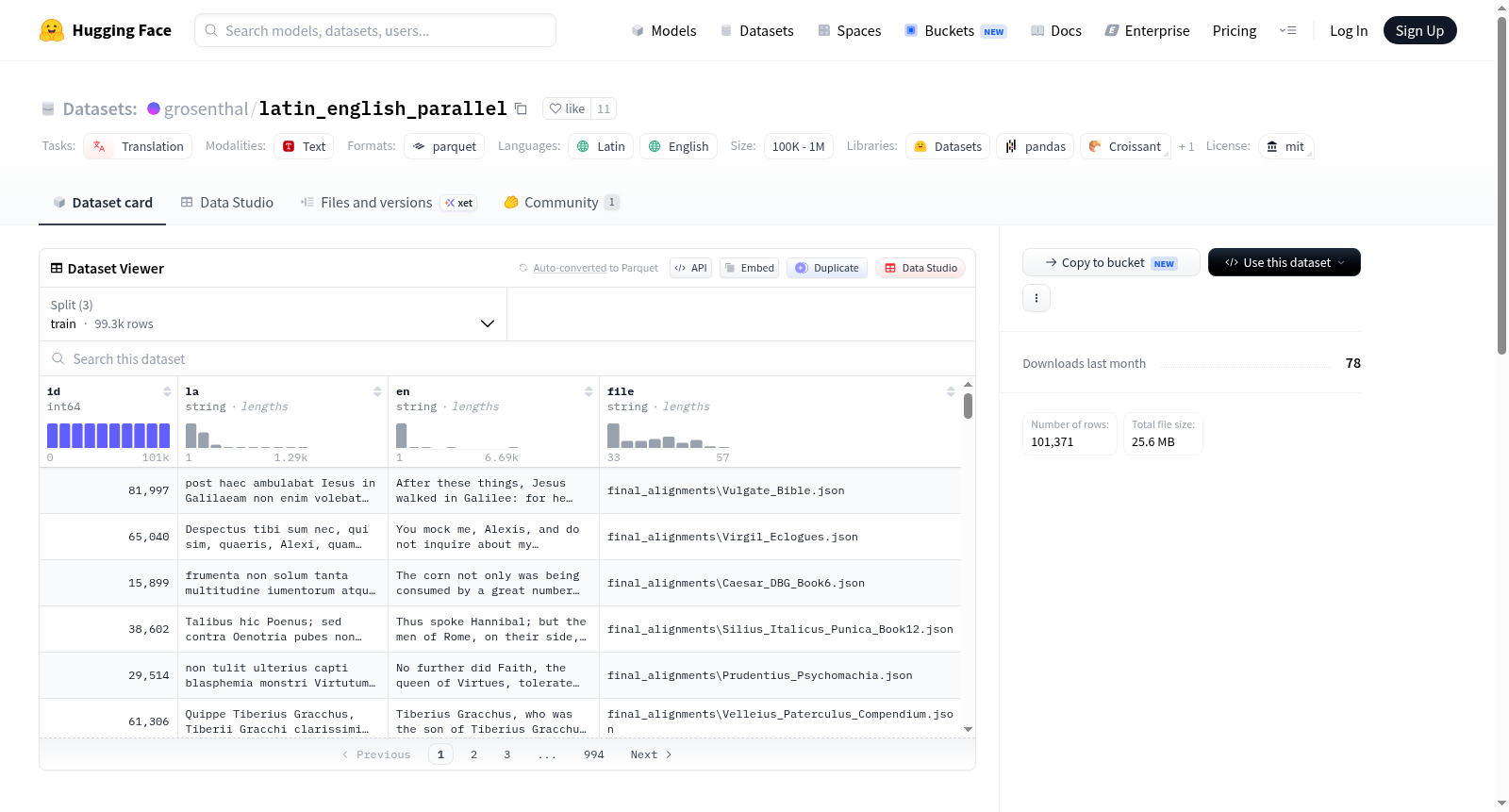Viewport: 1509px width, 812px height.
Task: Click the Duplicate button
Action: coord(827,268)
